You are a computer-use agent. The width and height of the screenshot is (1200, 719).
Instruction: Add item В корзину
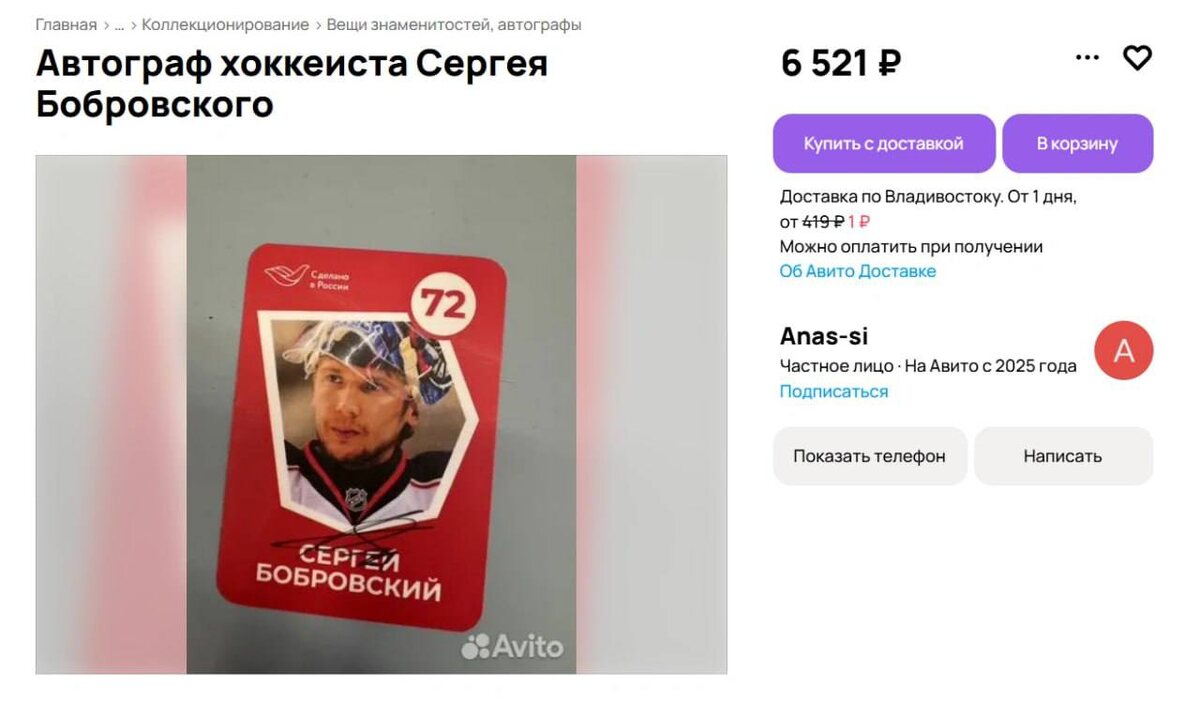click(x=1077, y=143)
